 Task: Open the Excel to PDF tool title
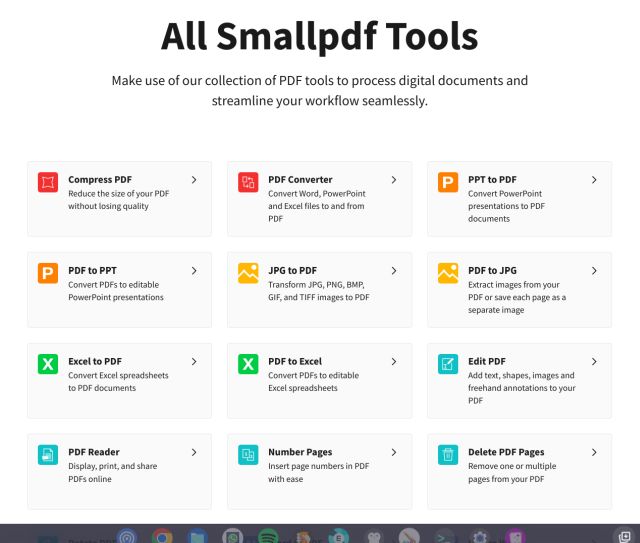point(95,362)
